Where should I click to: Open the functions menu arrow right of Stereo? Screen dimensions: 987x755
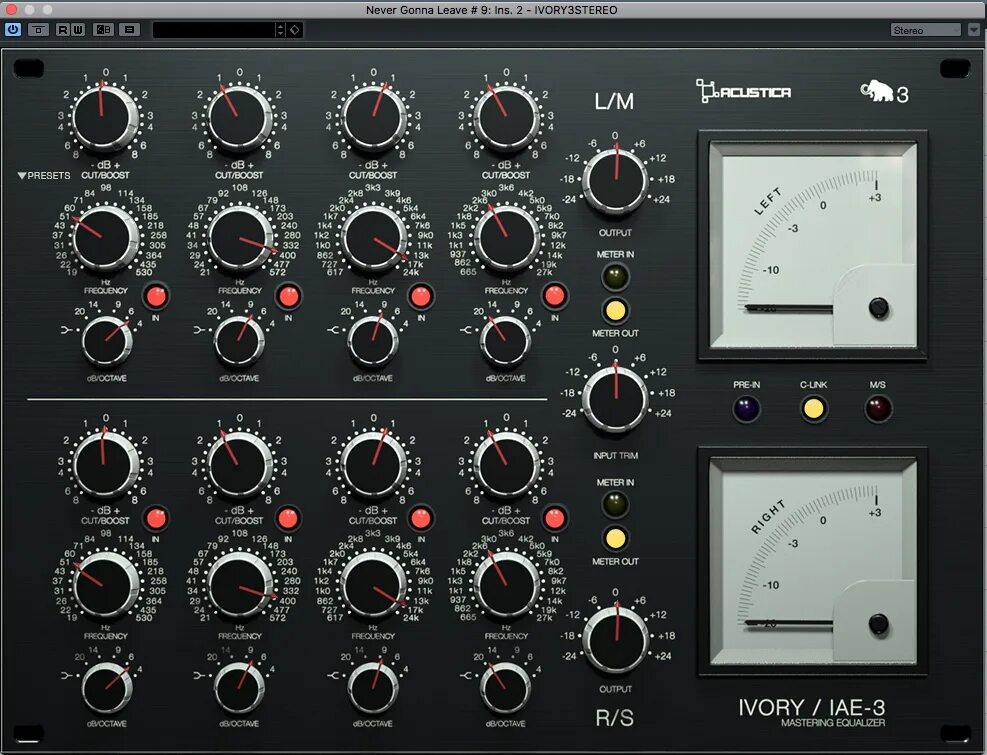[x=974, y=30]
